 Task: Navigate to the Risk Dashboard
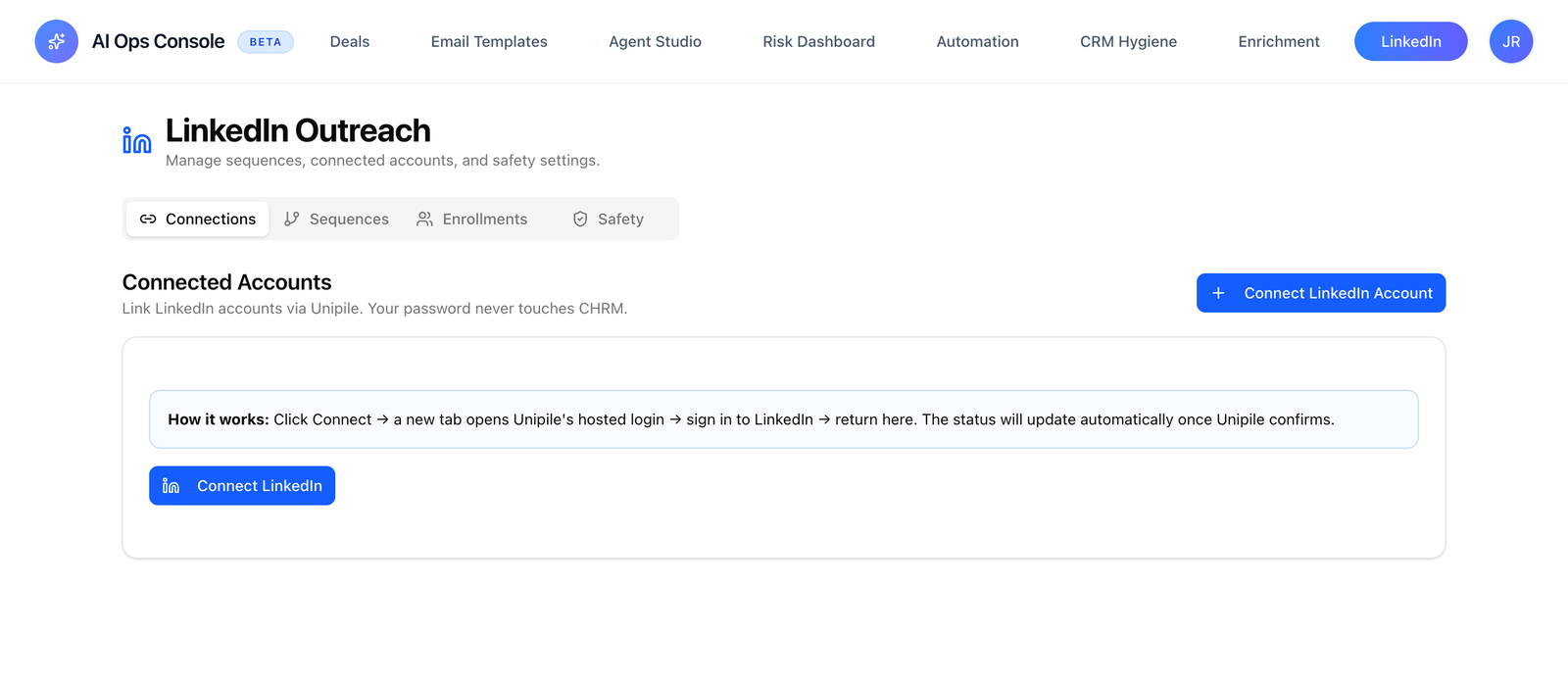point(819,41)
